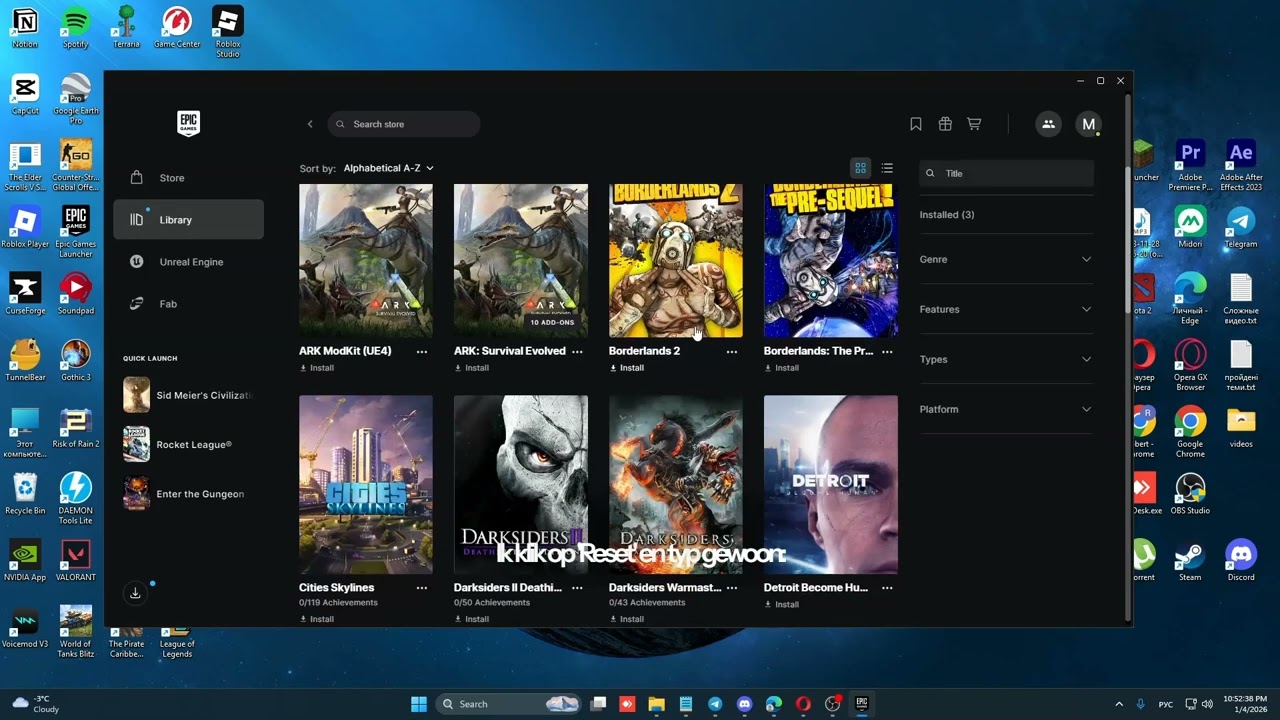
Task: Open options for Borderlands: The Pre-Sequel
Action: (887, 352)
